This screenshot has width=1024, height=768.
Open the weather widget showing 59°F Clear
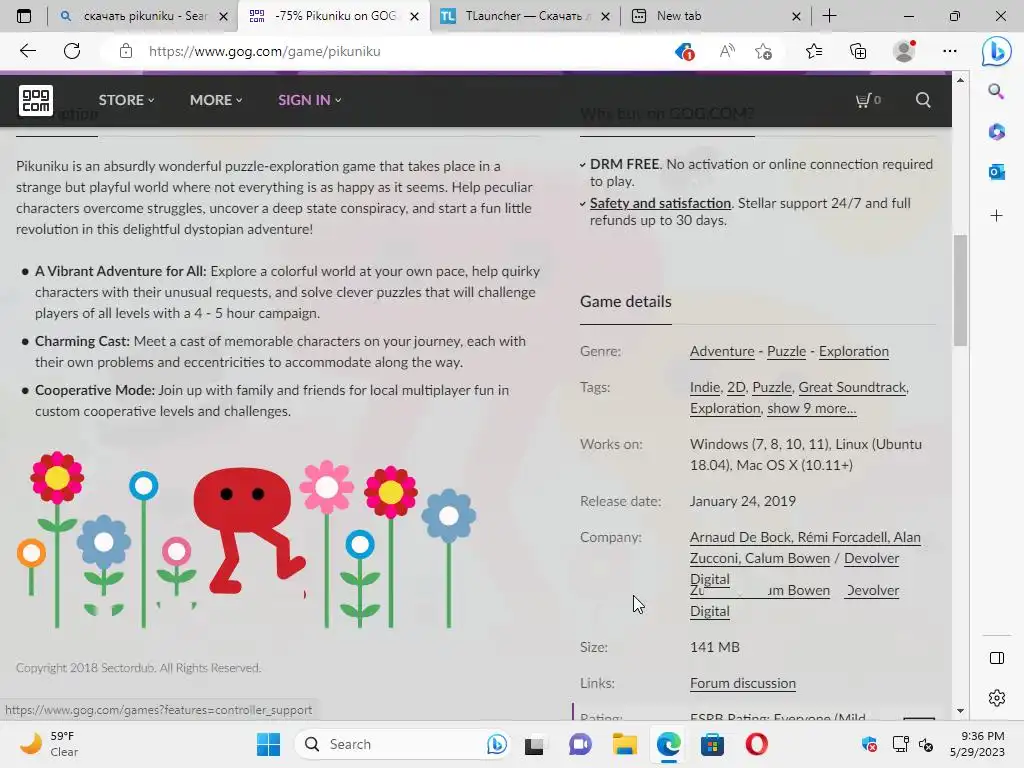tap(49, 744)
